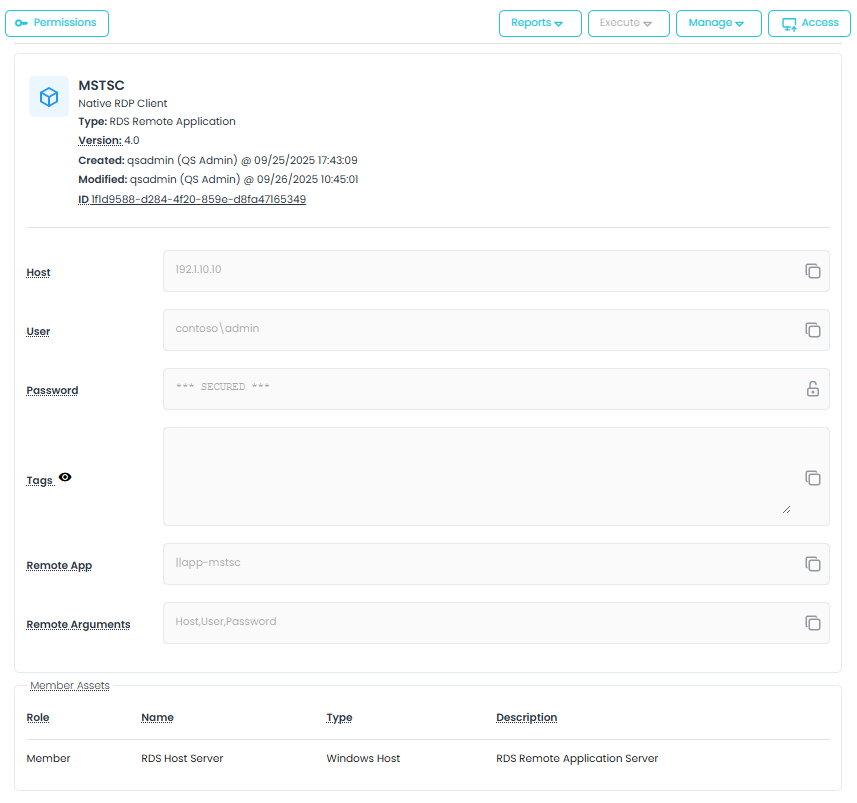
Task: Copy the Tags field contents
Action: pos(813,478)
